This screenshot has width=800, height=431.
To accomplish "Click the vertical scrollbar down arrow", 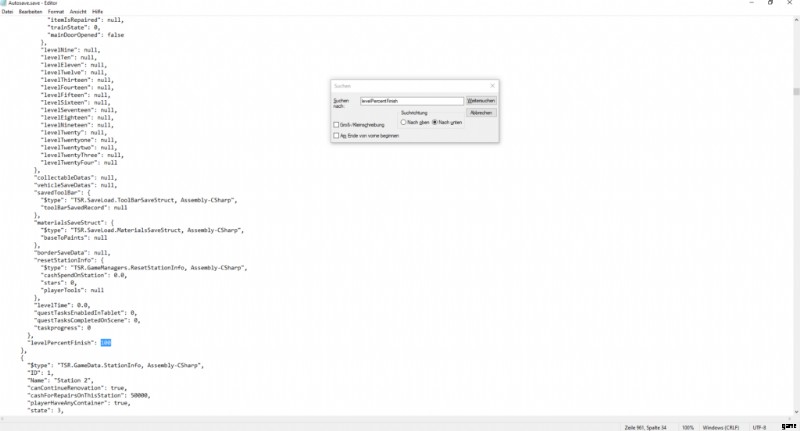I will pyautogui.click(x=796, y=411).
